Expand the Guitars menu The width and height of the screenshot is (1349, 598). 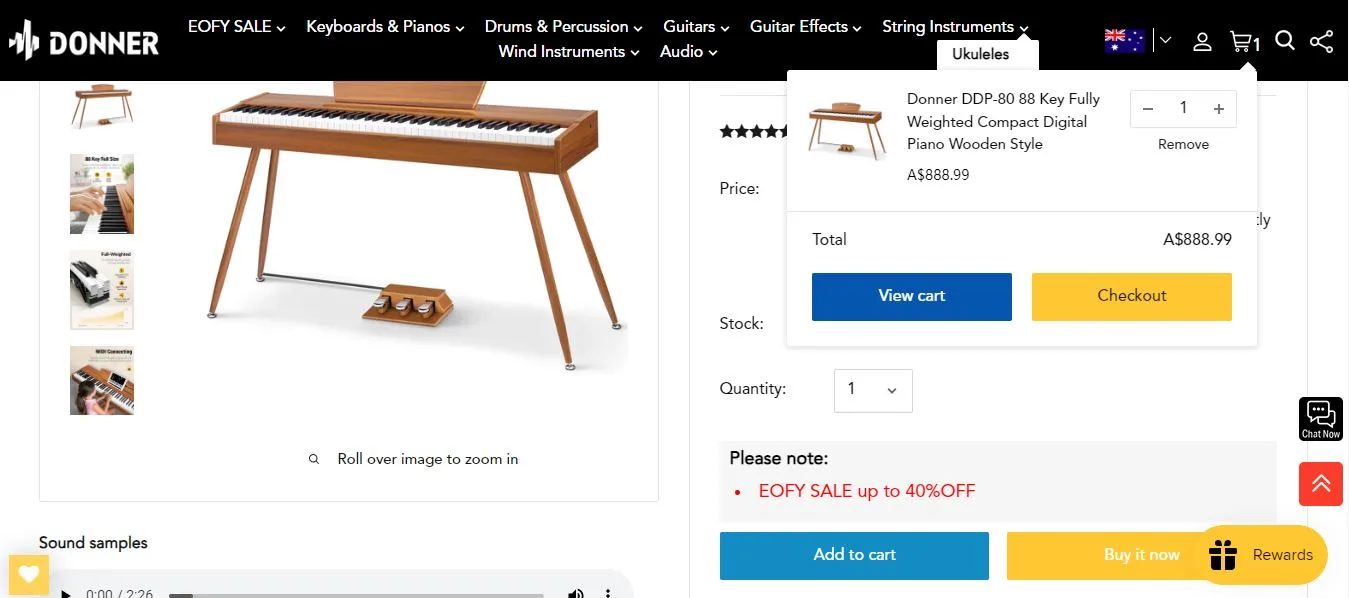[694, 26]
